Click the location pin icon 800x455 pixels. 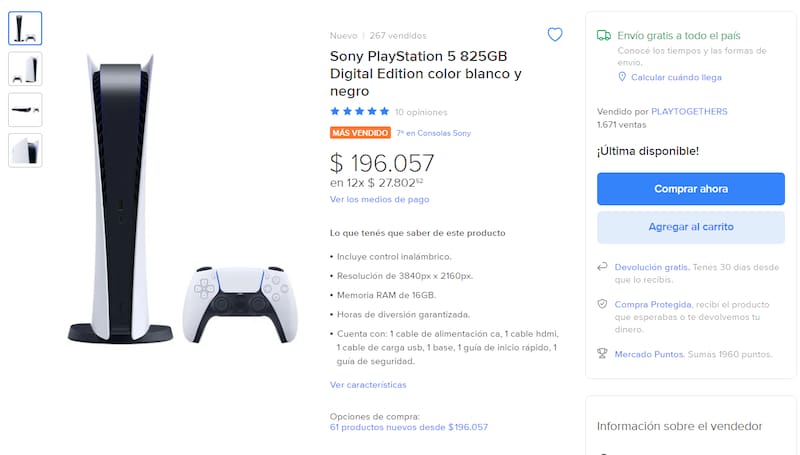622,77
